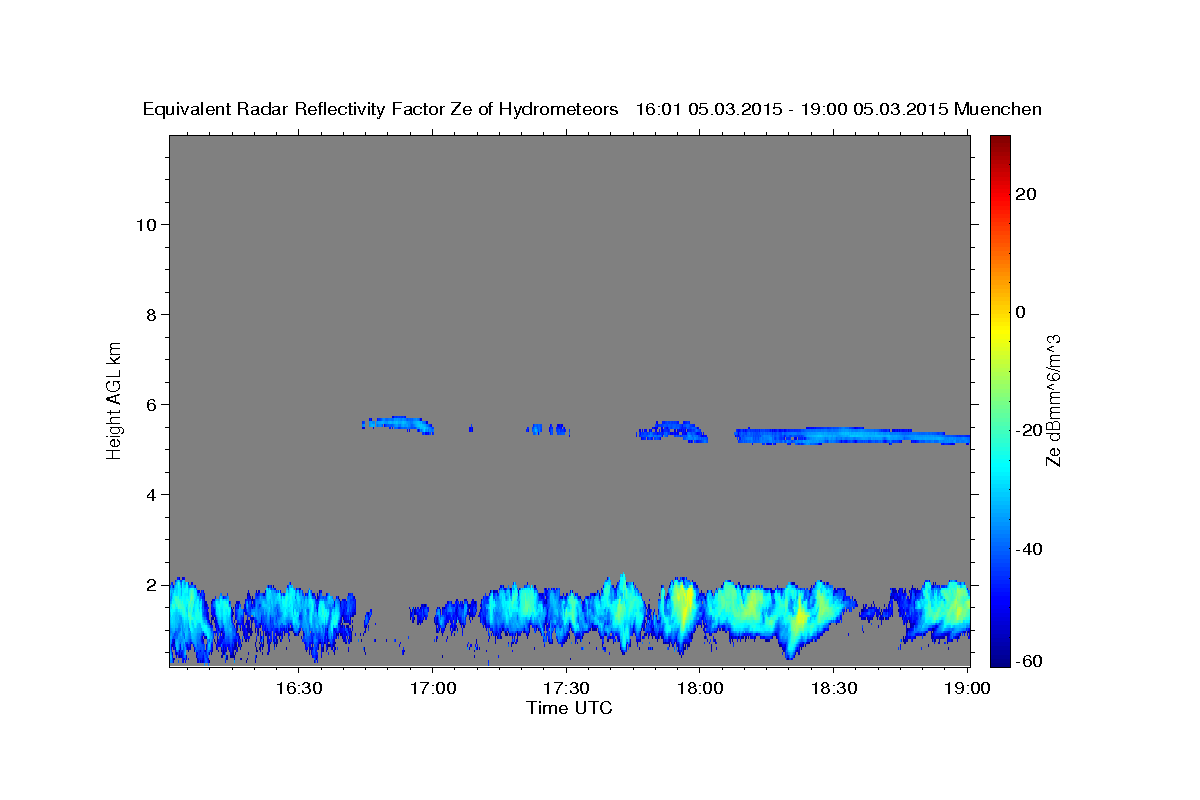Click the height tick label '2'
Screen dimensions: 1200x800
(x=149, y=584)
